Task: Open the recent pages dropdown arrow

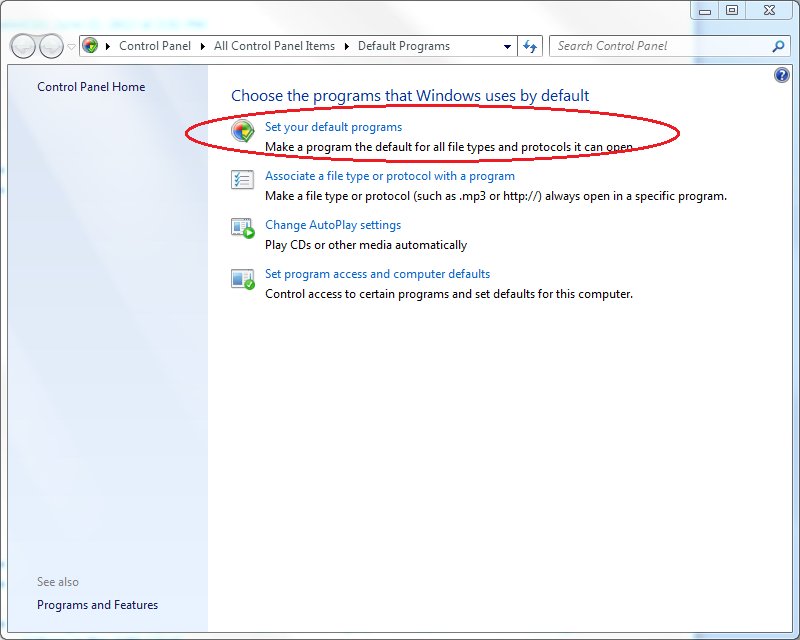Action: pyautogui.click(x=71, y=46)
